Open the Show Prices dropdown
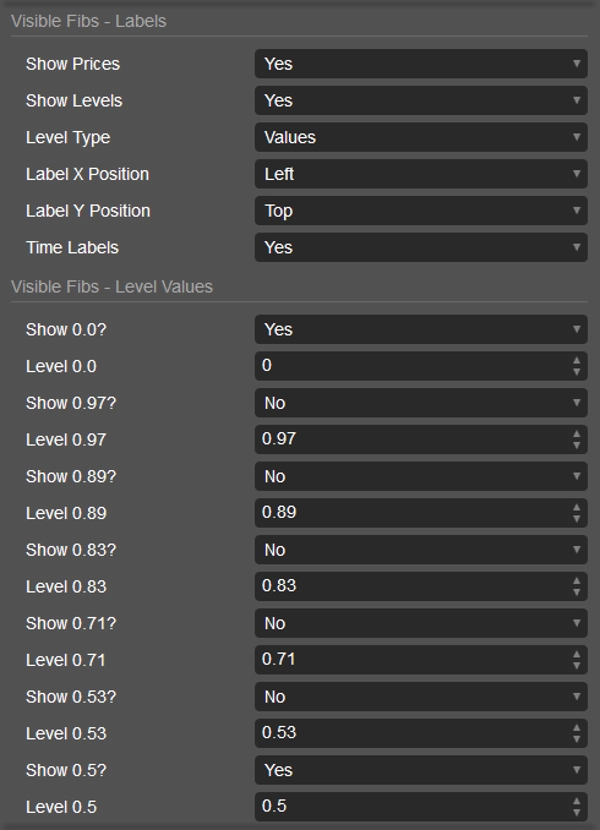 point(420,64)
